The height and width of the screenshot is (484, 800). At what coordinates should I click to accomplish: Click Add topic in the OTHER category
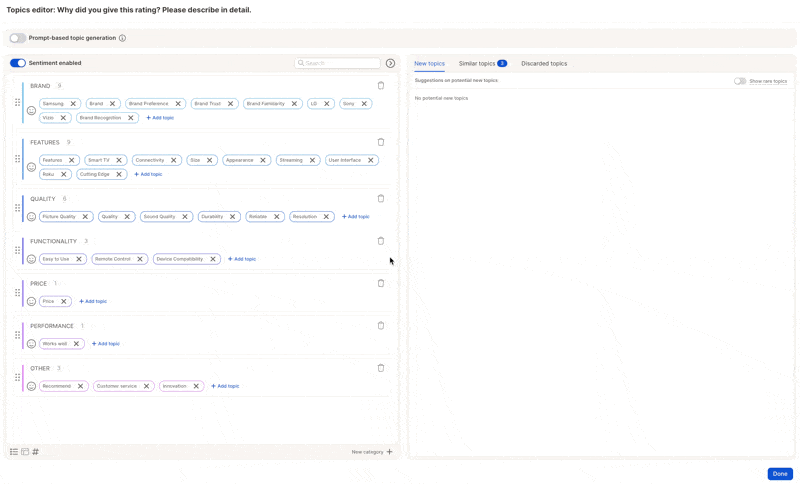pyautogui.click(x=225, y=386)
